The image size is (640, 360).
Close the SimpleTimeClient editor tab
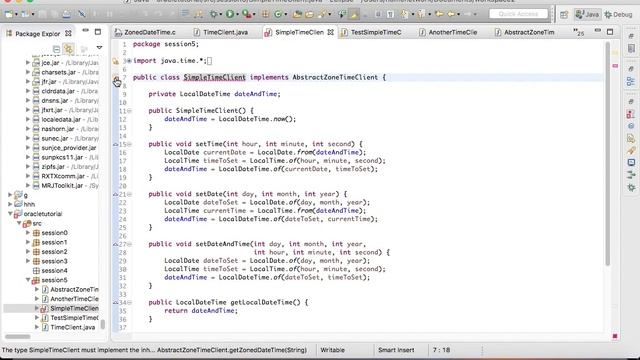(331, 32)
